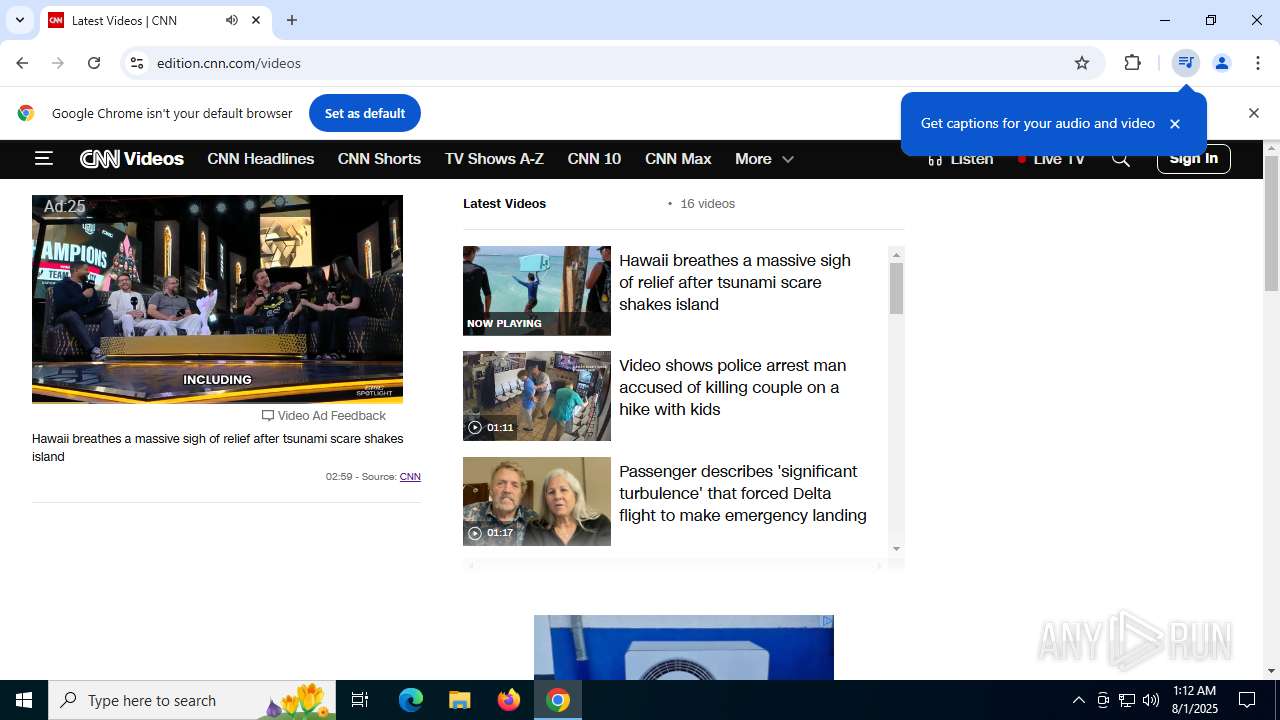Click the '16 videos' count text
Screen dimensions: 1280x720
click(708, 204)
